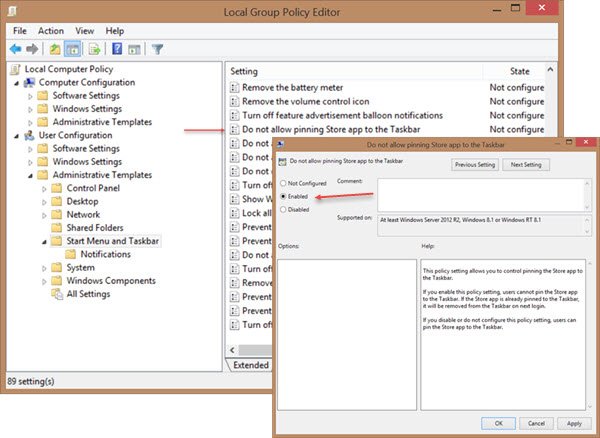Screen dimensions: 600x438
Task: Click the Next Setting button
Action: (527, 164)
